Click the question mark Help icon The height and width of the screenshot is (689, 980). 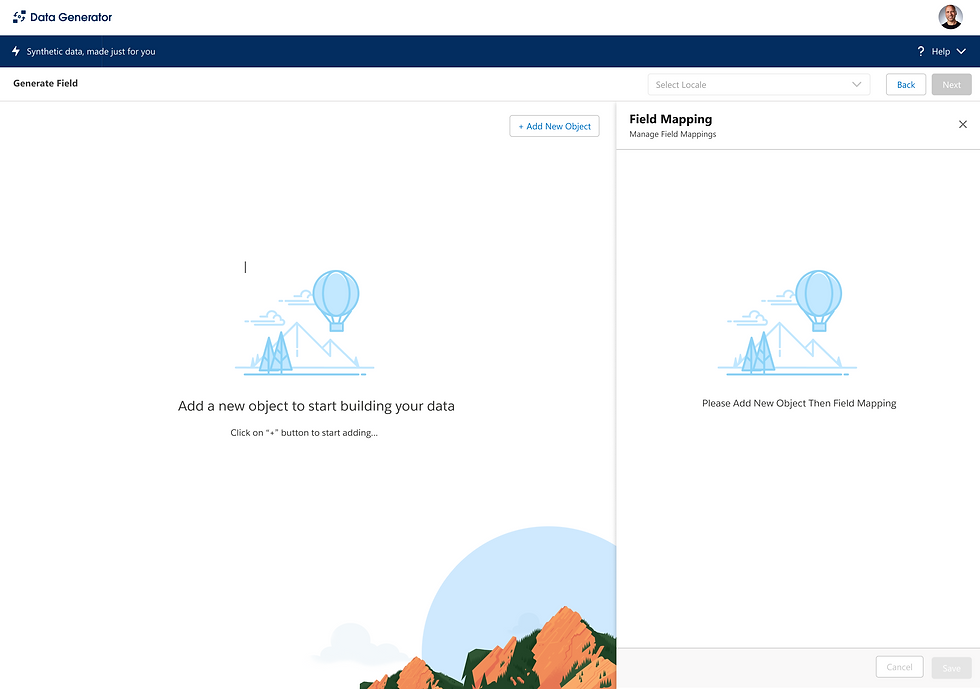[921, 51]
